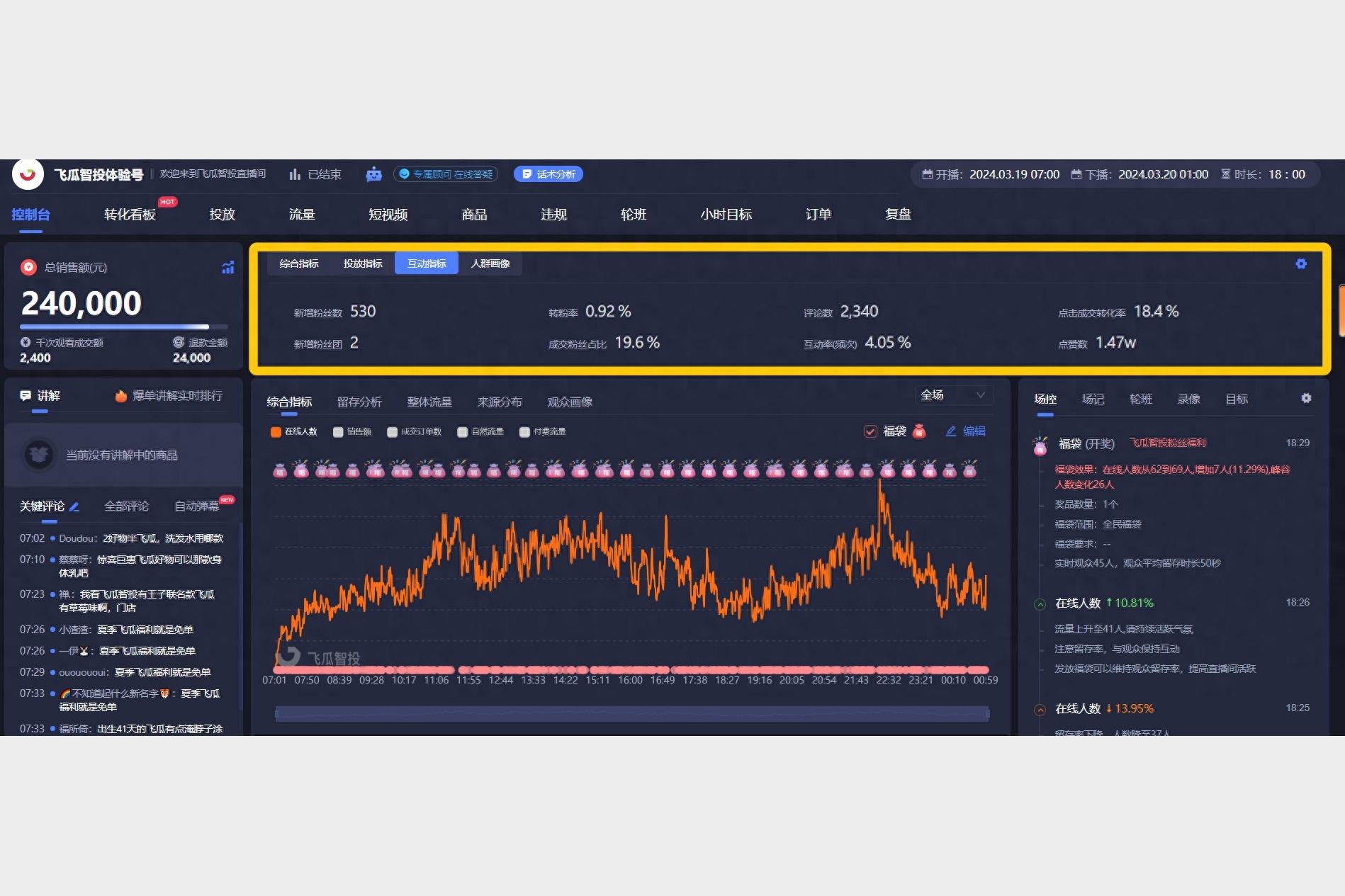The height and width of the screenshot is (896, 1345).
Task: Select 互动指标 tab
Action: tap(427, 263)
